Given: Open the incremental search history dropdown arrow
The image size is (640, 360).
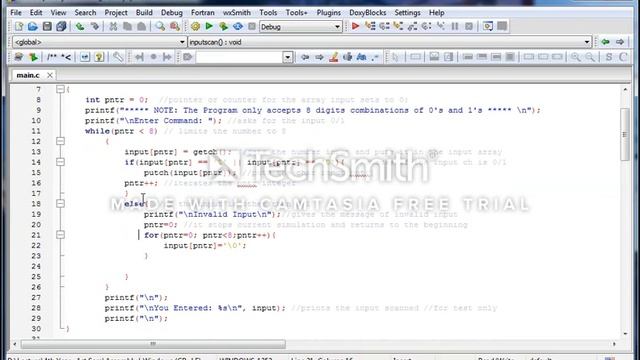Looking at the screenshot, I should pos(288,57).
